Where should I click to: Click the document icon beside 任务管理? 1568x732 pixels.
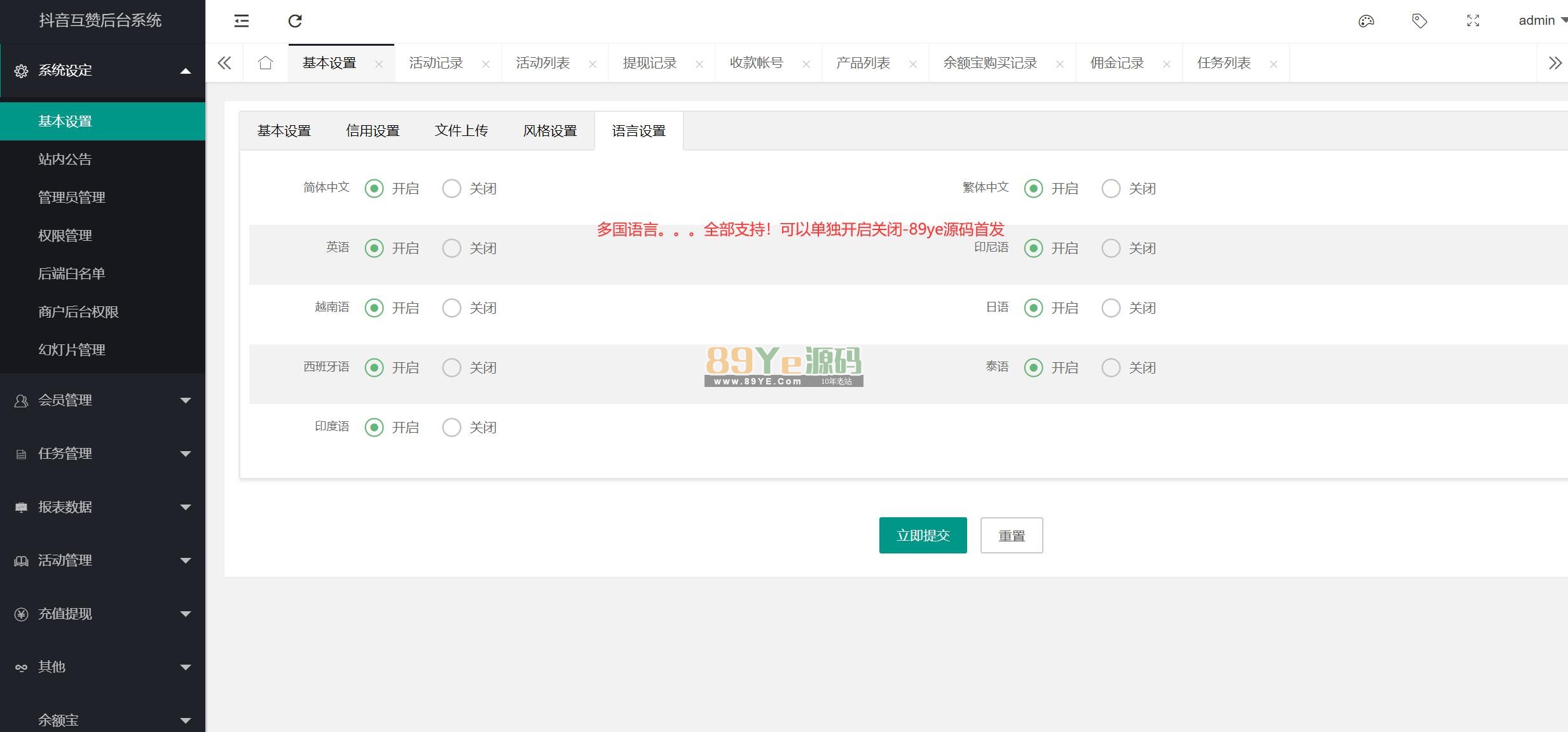[21, 454]
